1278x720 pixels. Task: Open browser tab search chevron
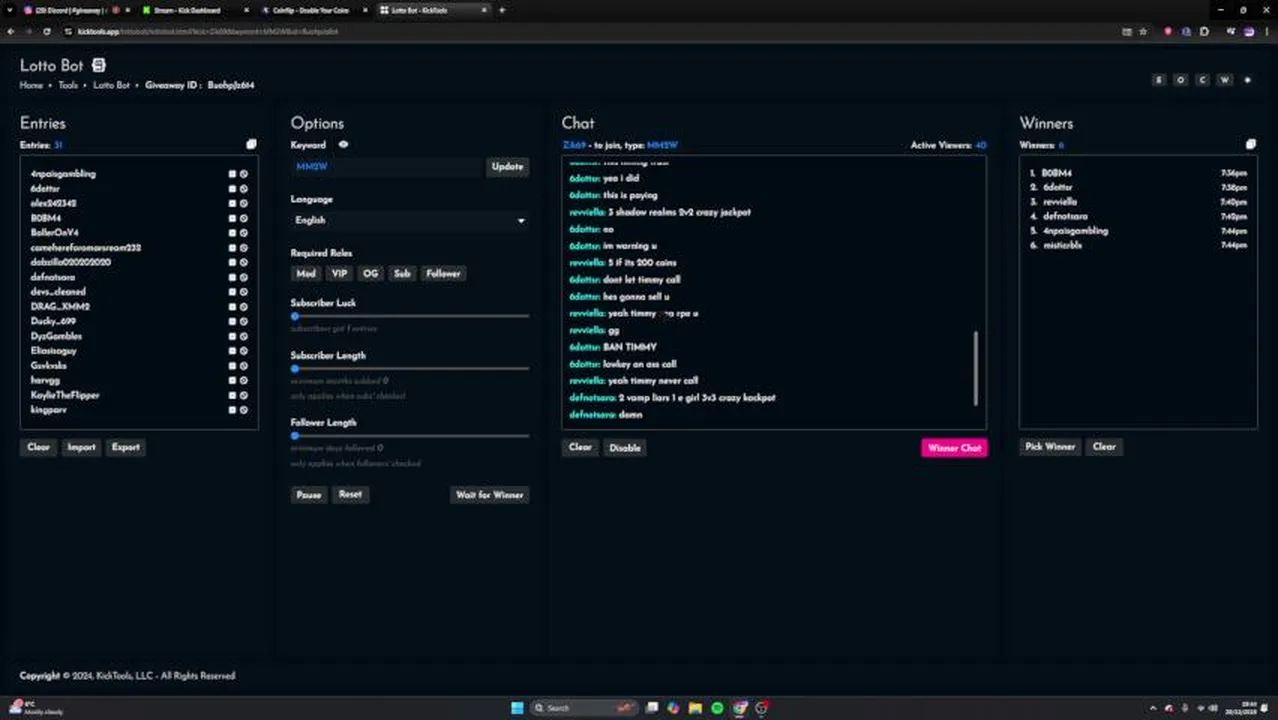(11, 10)
